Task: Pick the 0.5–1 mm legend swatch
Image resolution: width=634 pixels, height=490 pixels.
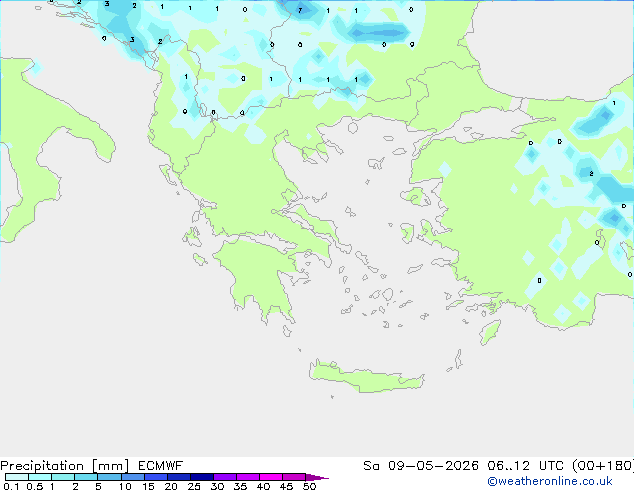Action: pos(40,477)
